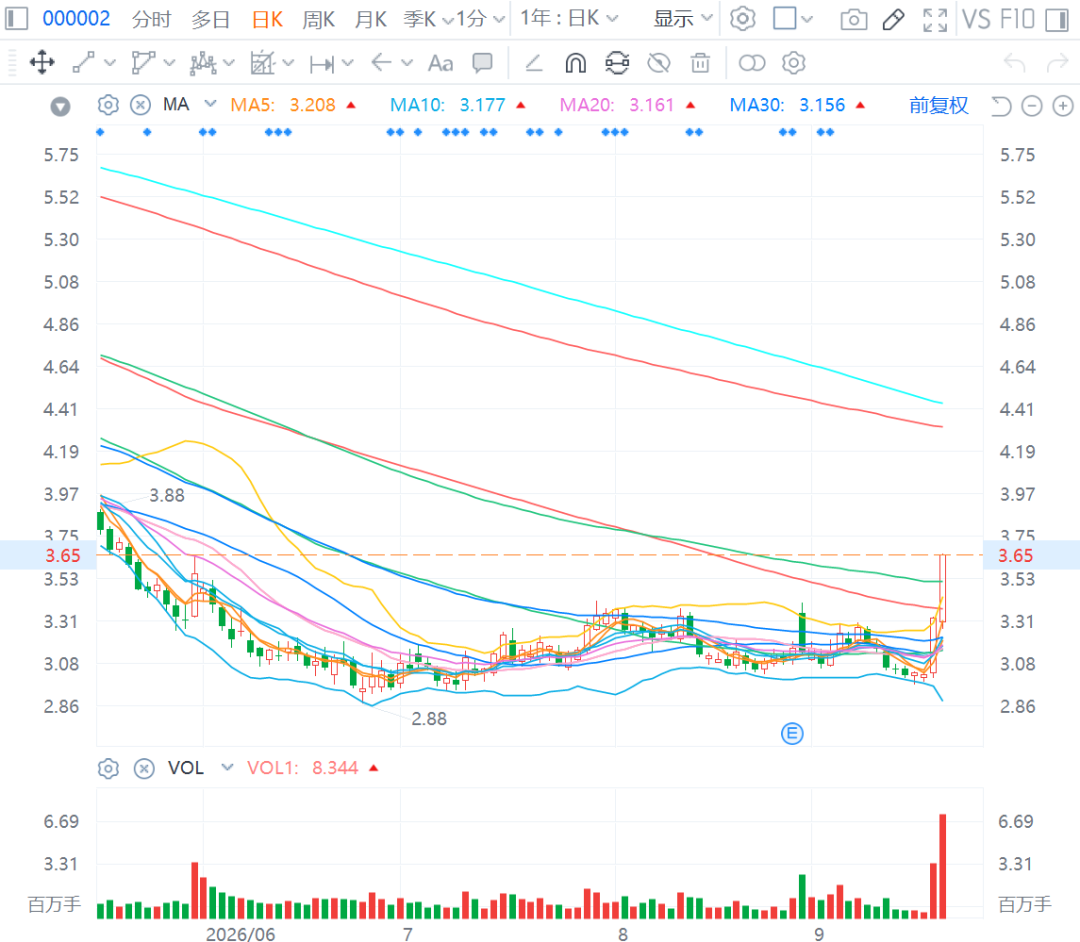The image size is (1080, 942).
Task: Select the Aa text annotation tool
Action: (x=441, y=63)
